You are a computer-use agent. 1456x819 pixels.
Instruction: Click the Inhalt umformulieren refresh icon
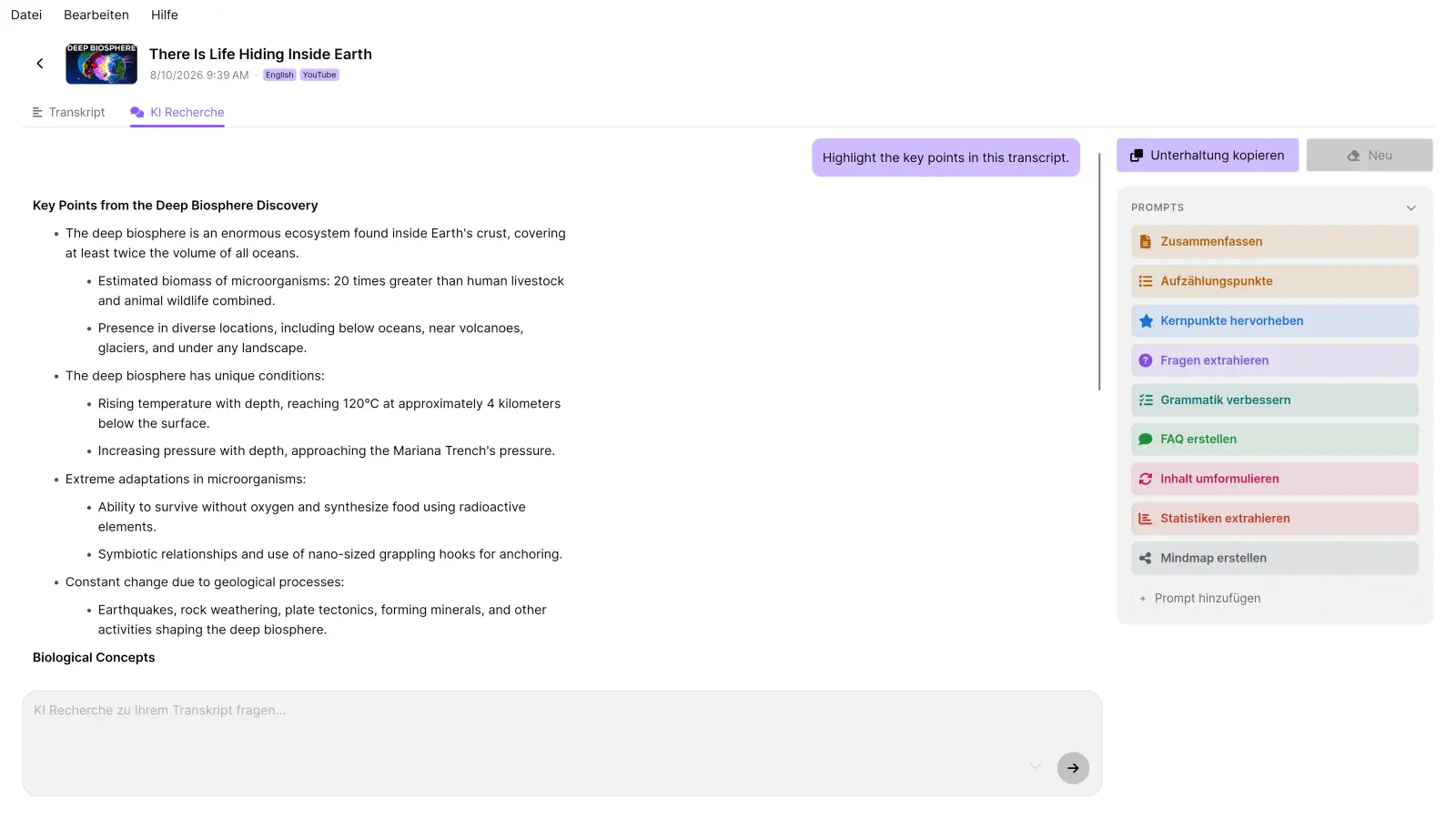pos(1146,479)
